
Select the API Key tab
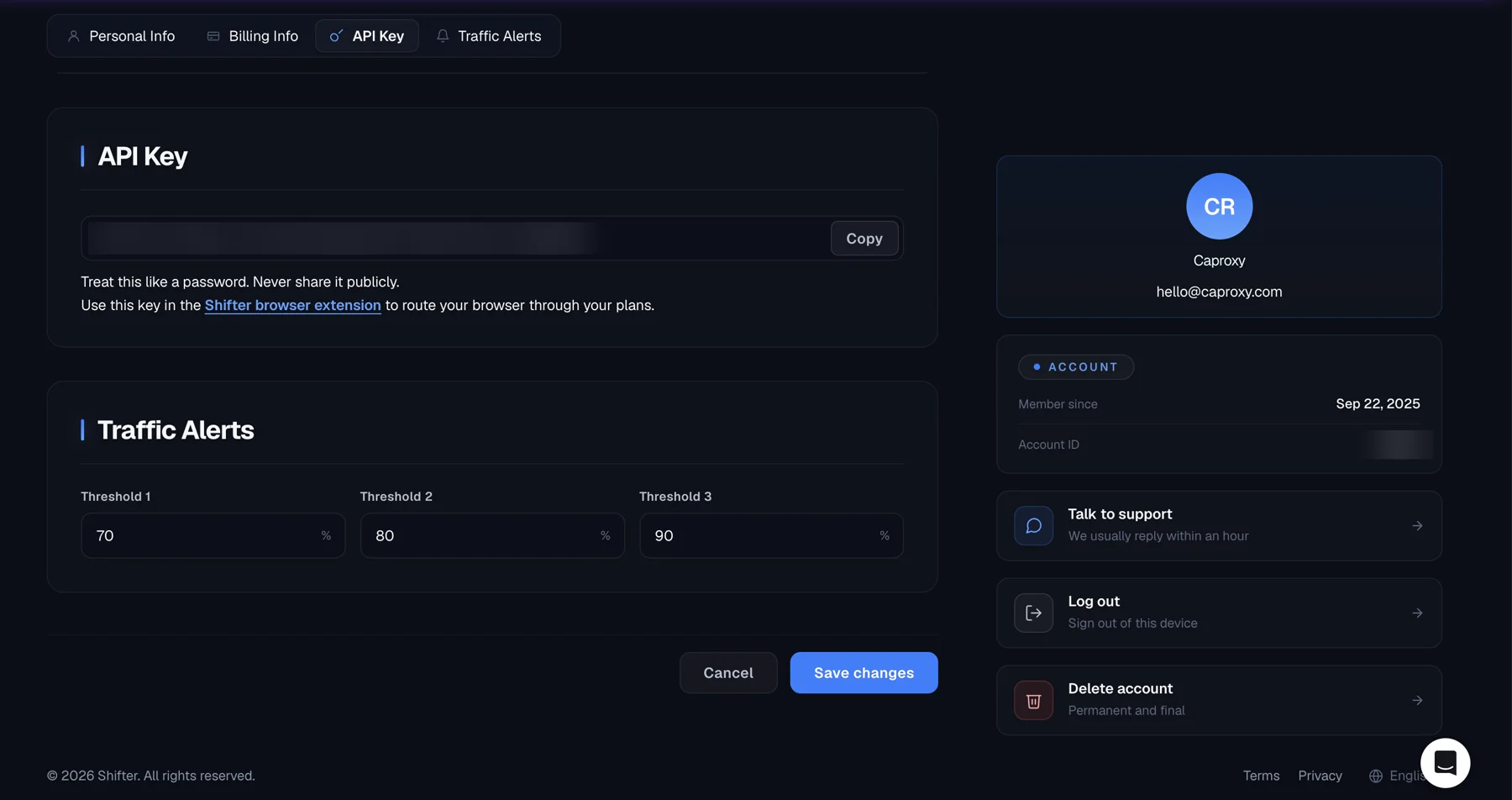coord(367,36)
